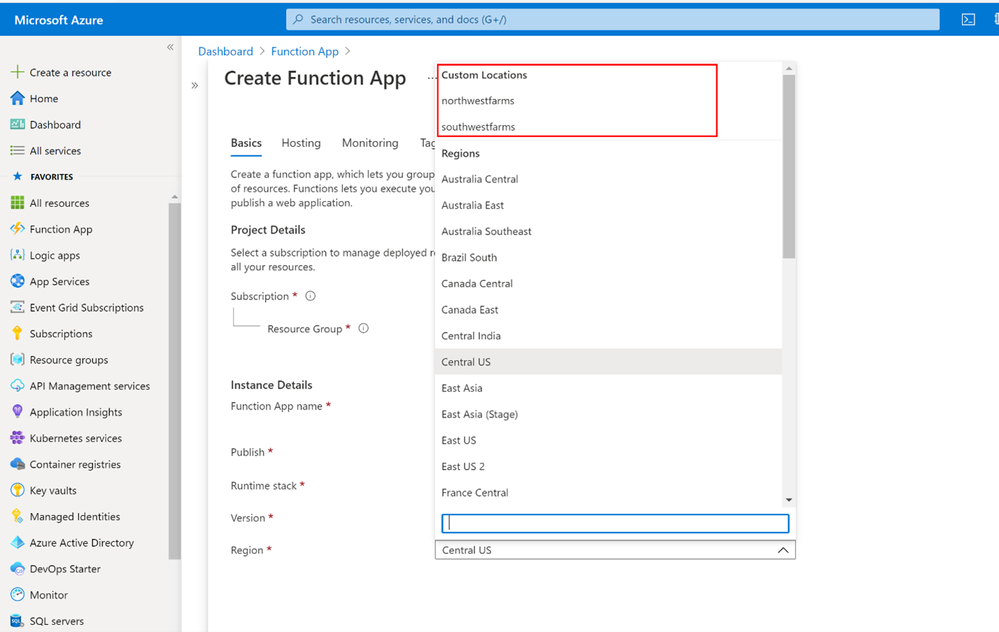This screenshot has height=632, width=999.
Task: Click the Application Insights bulb icon
Action: (17, 412)
